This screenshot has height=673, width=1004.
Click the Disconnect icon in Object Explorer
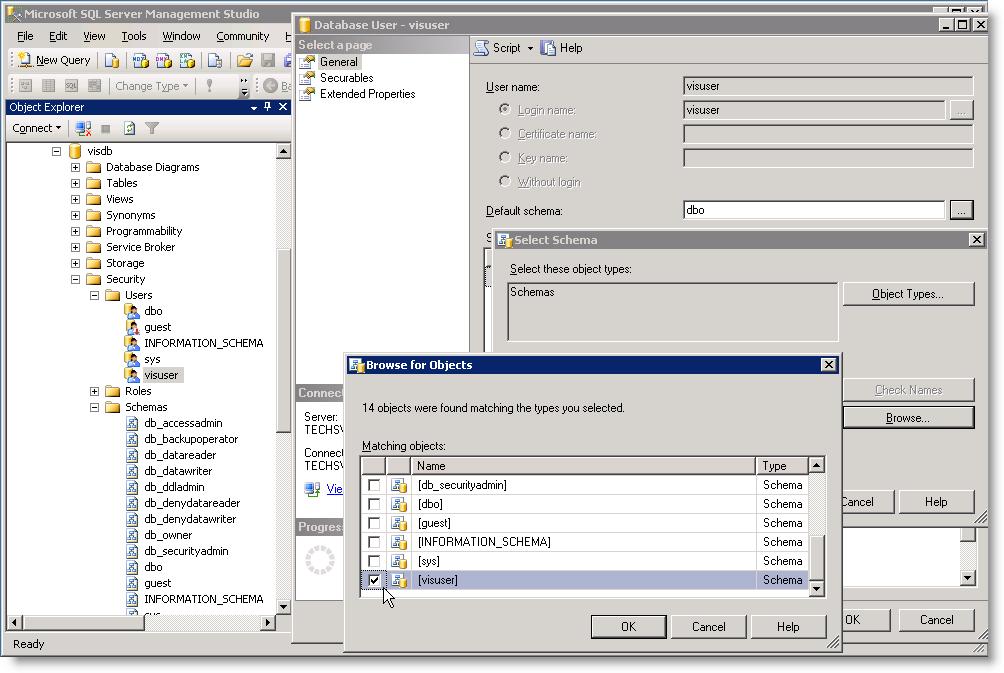83,128
